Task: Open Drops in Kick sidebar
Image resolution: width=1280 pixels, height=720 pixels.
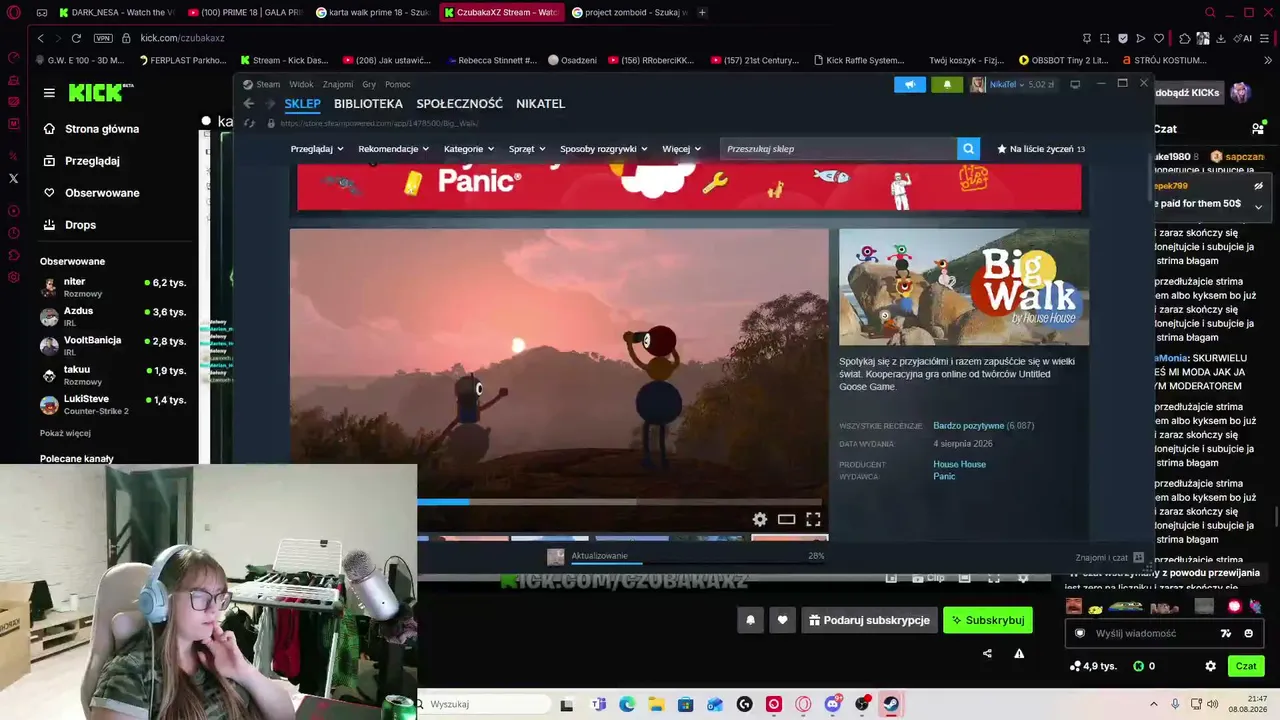Action: pos(80,225)
